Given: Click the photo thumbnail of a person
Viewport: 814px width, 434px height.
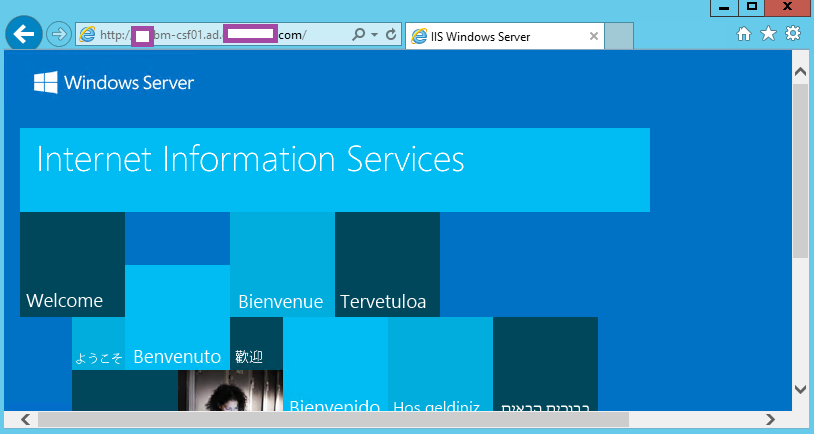Looking at the screenshot, I should pyautogui.click(x=230, y=390).
